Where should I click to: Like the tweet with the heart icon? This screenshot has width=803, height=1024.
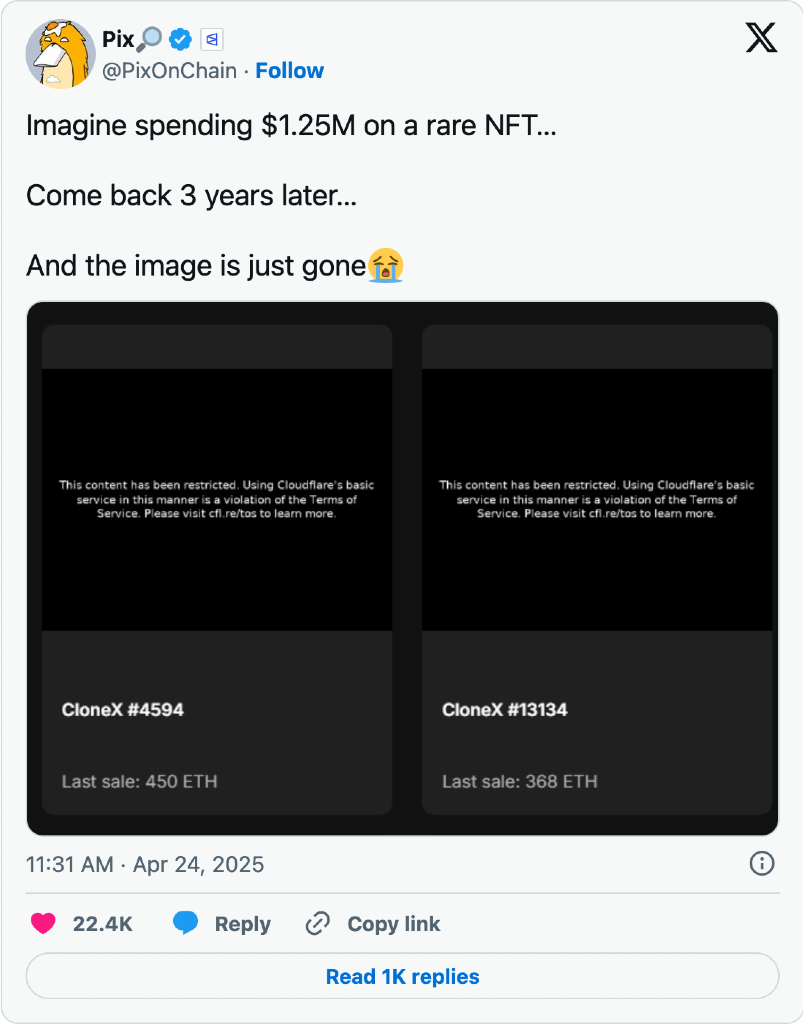tap(43, 923)
